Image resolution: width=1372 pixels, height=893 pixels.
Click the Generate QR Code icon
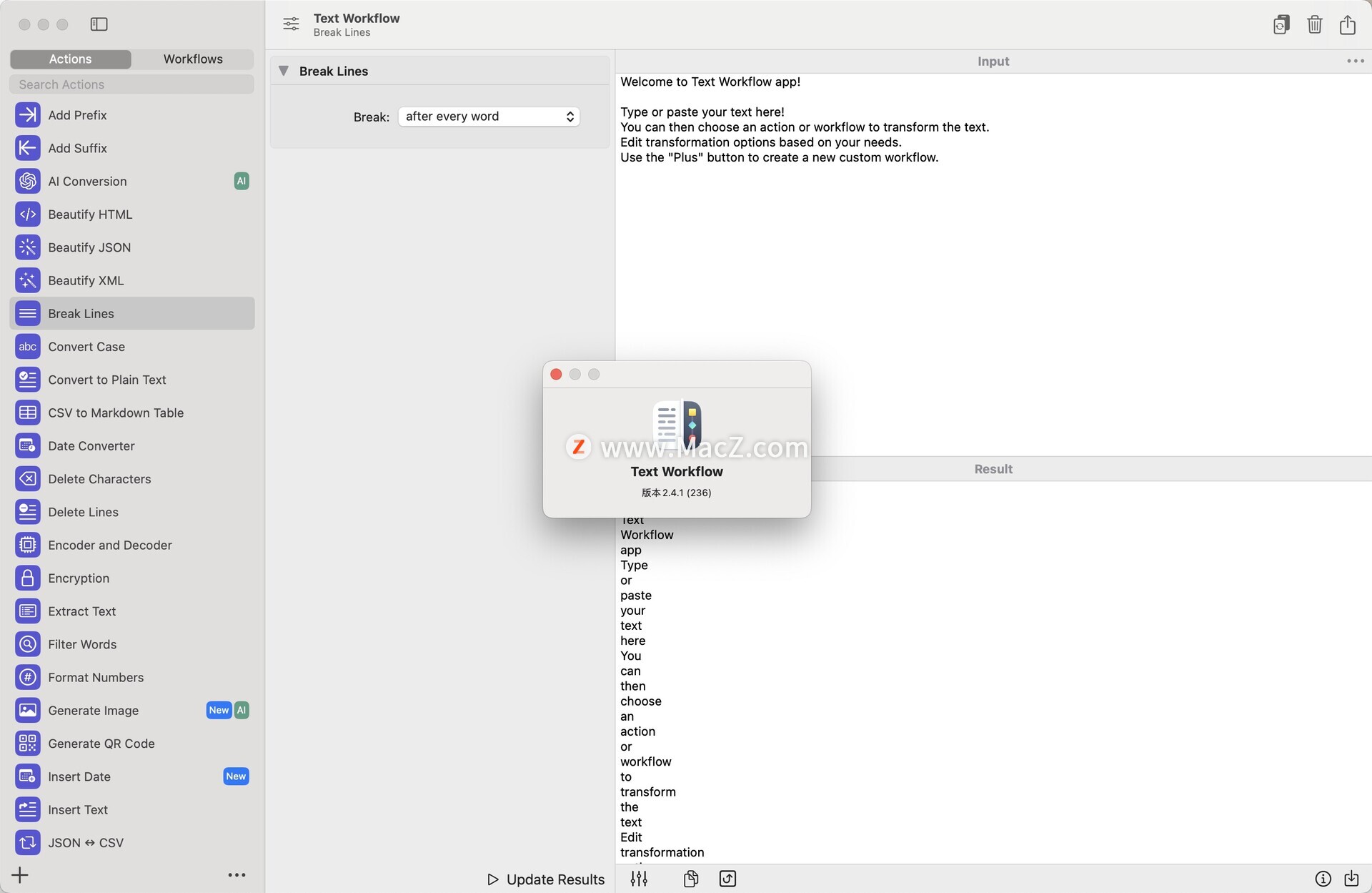coord(27,744)
